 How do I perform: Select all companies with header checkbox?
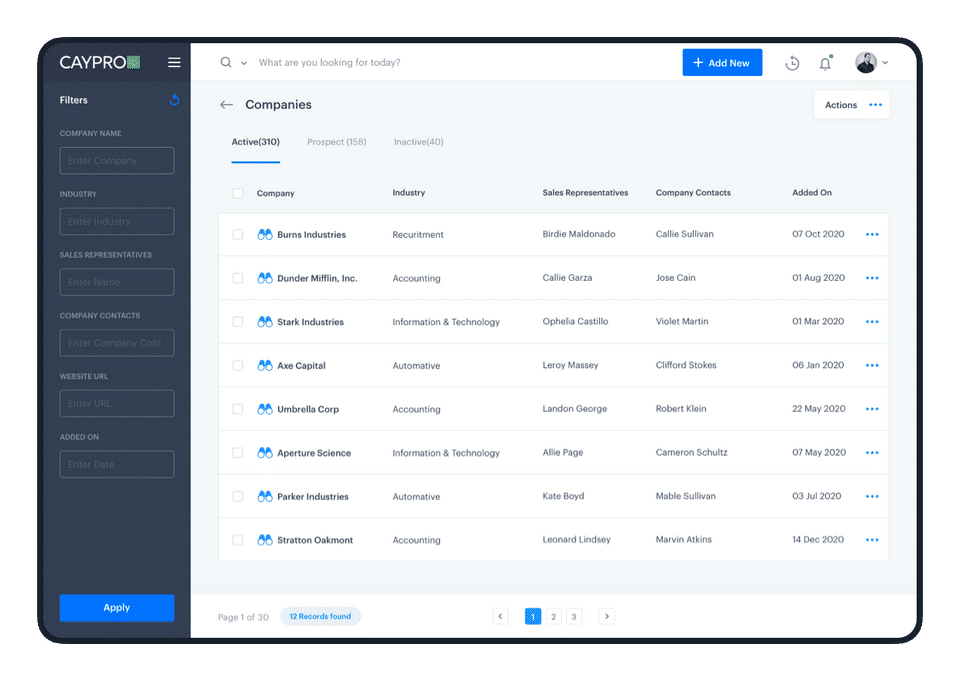coord(238,194)
